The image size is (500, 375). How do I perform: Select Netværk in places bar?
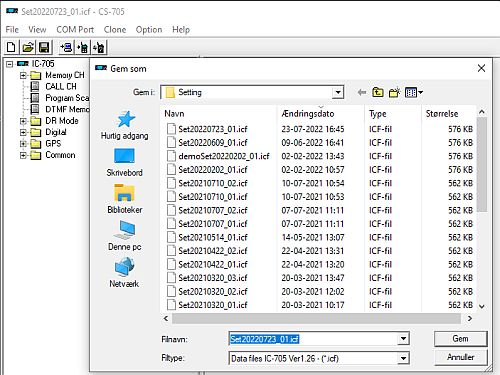pos(124,273)
